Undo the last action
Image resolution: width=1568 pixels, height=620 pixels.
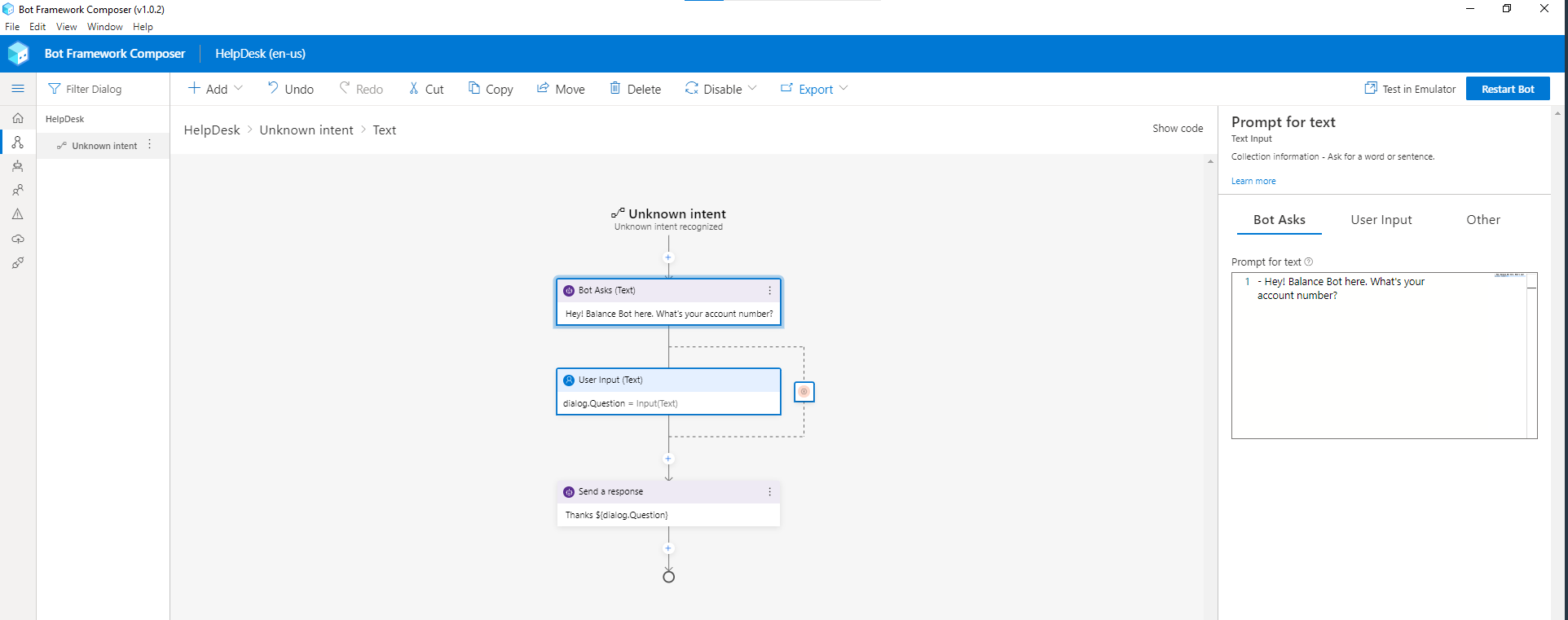pyautogui.click(x=290, y=89)
